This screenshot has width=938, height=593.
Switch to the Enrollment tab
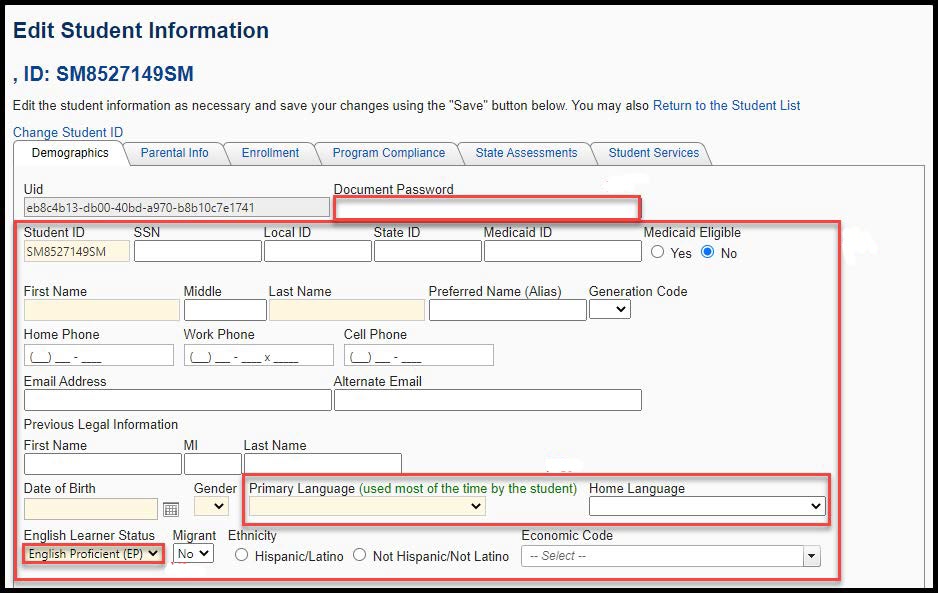pos(270,153)
